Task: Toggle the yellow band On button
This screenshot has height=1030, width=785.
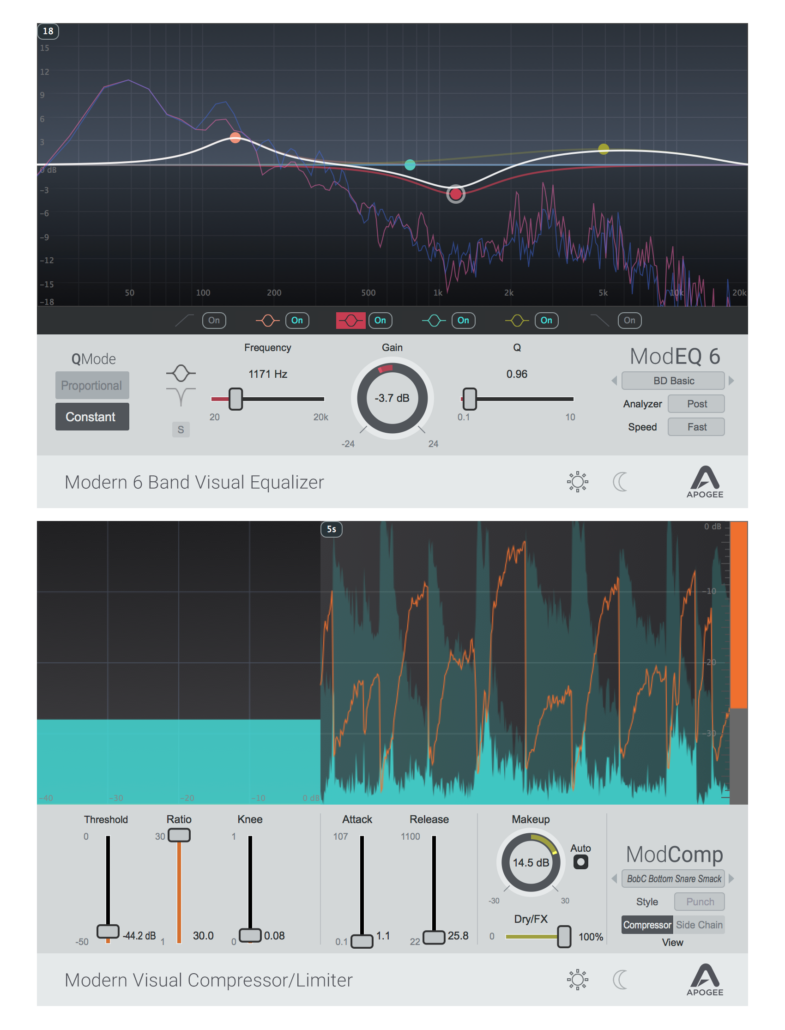Action: (547, 321)
